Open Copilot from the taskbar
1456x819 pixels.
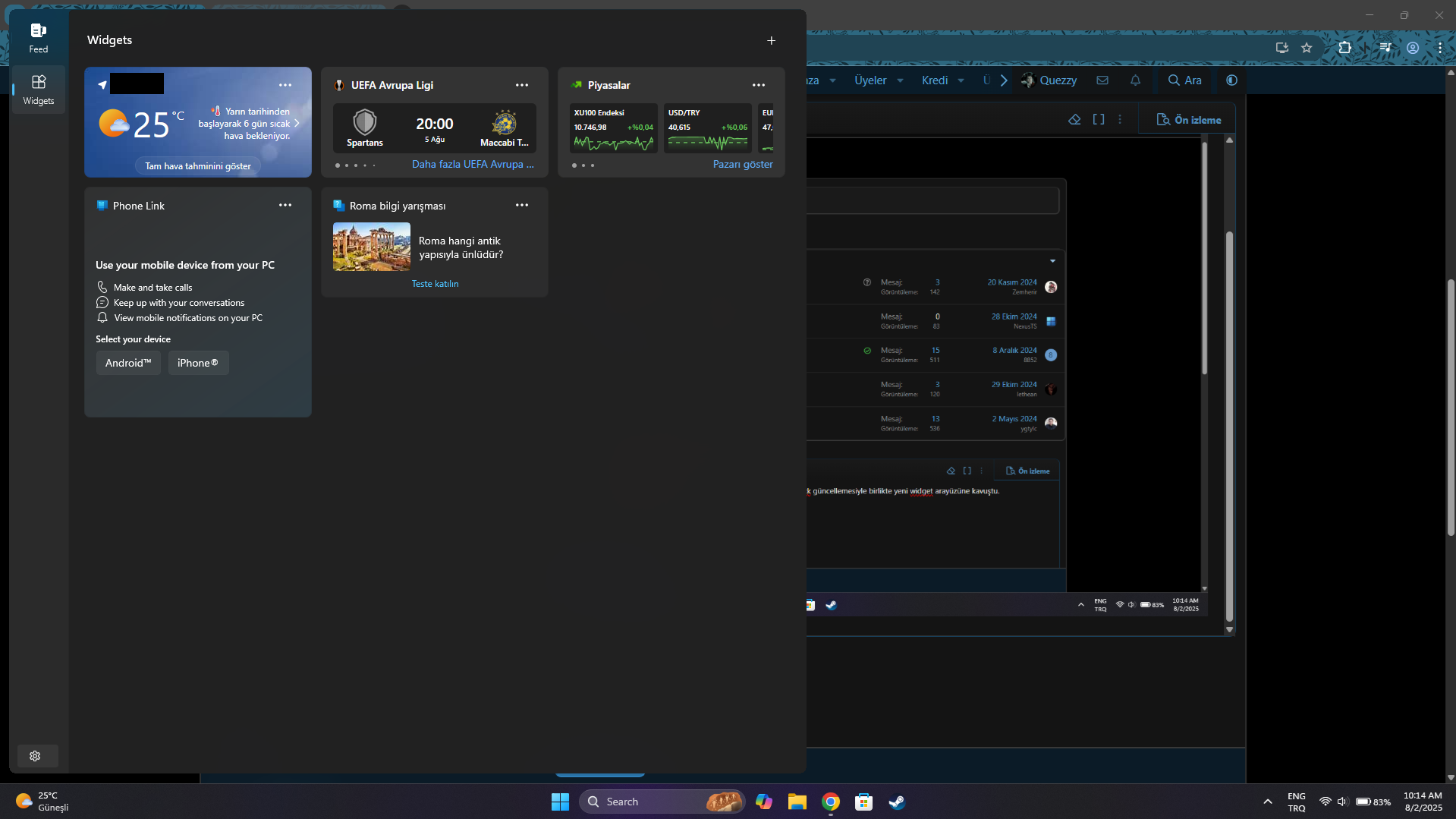[763, 802]
